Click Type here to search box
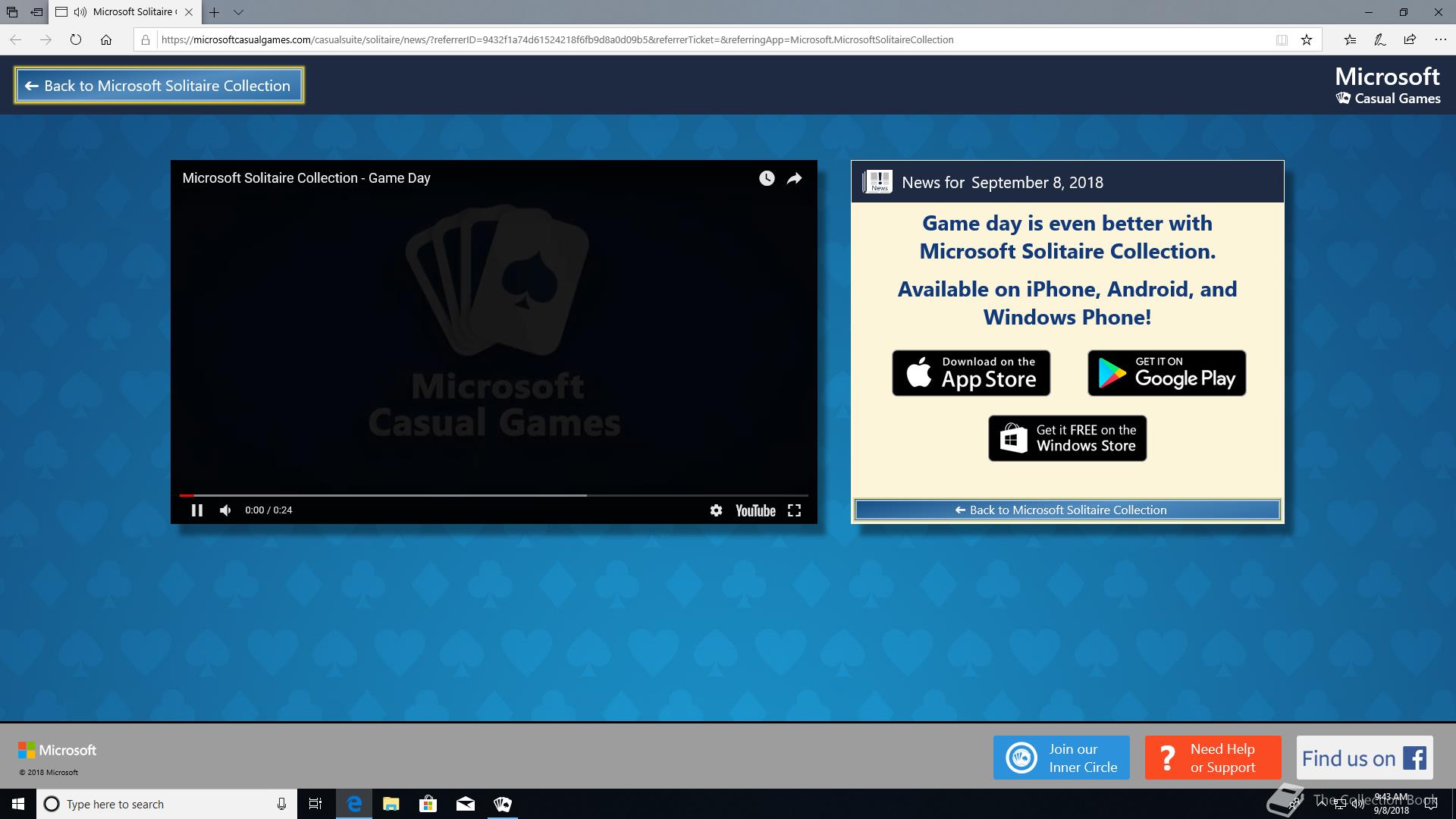The height and width of the screenshot is (819, 1456). (167, 804)
